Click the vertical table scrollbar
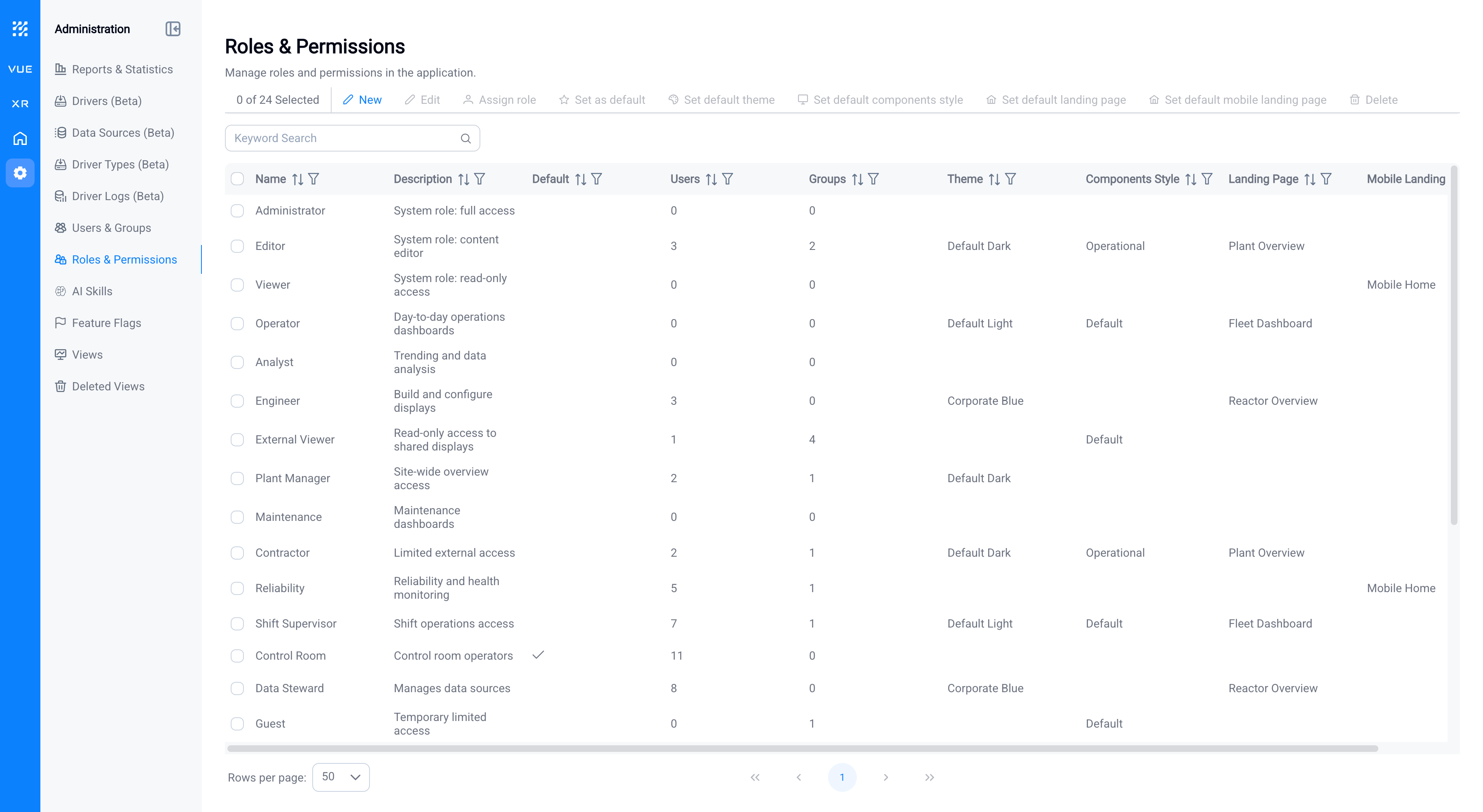 [x=1454, y=345]
